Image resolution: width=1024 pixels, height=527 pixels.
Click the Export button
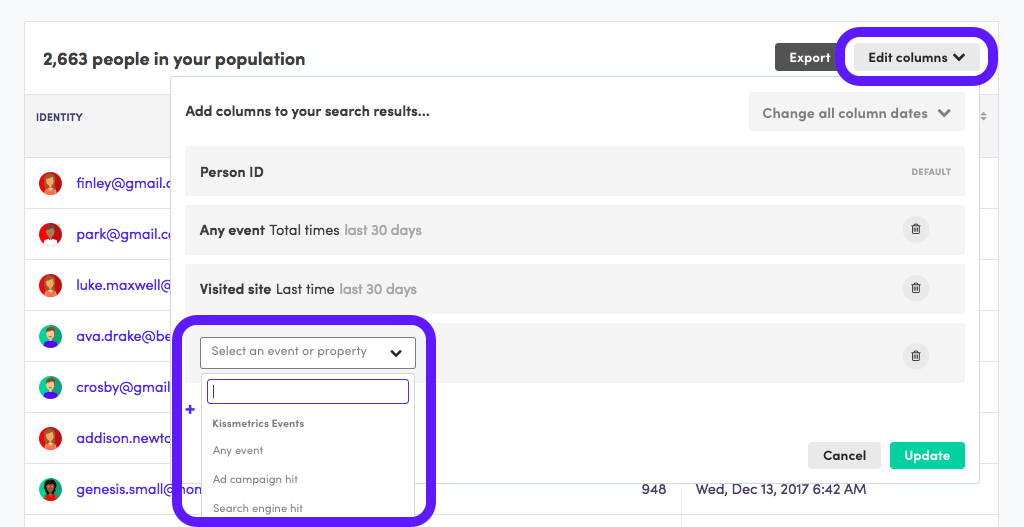809,57
